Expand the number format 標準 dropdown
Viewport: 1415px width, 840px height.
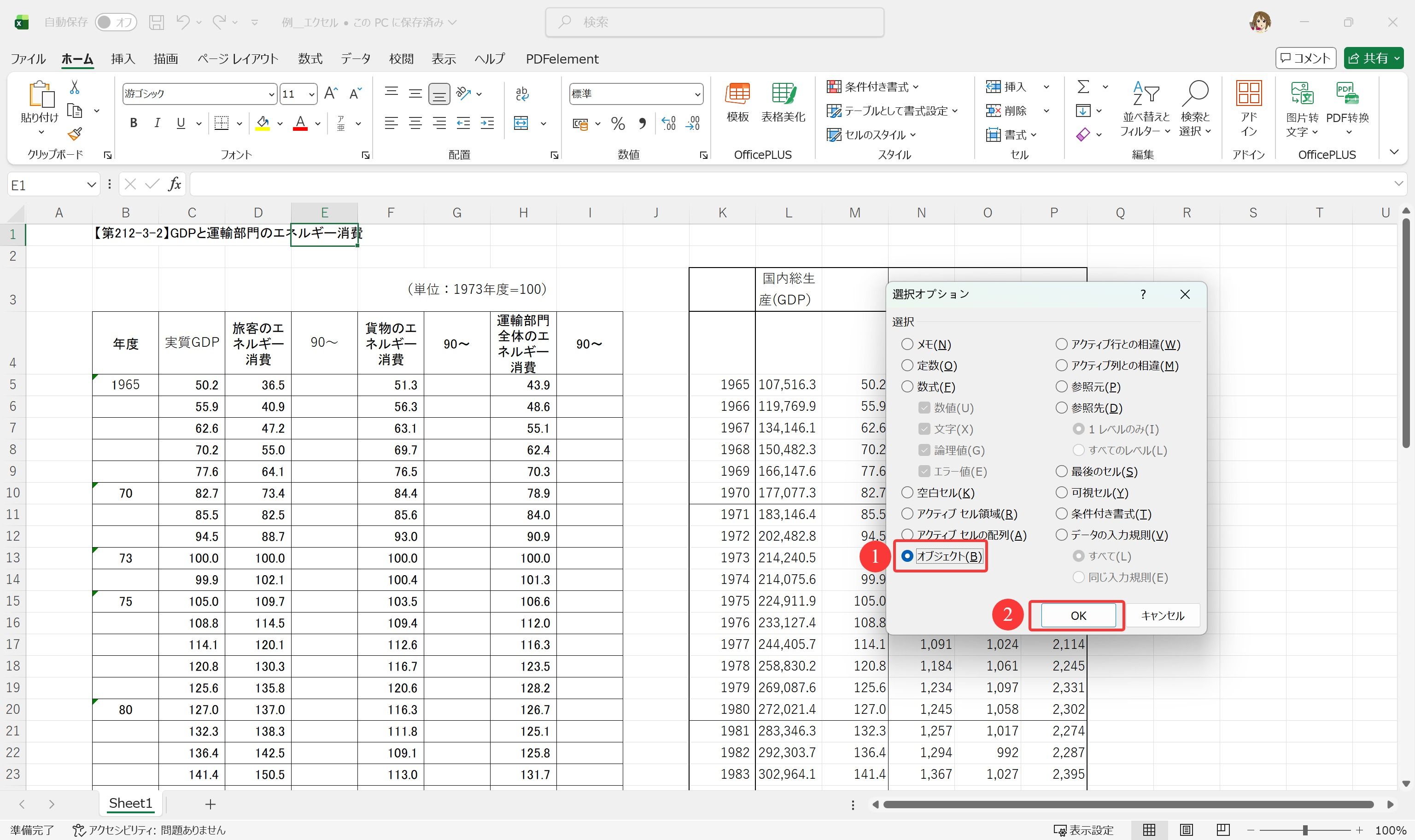pos(697,94)
